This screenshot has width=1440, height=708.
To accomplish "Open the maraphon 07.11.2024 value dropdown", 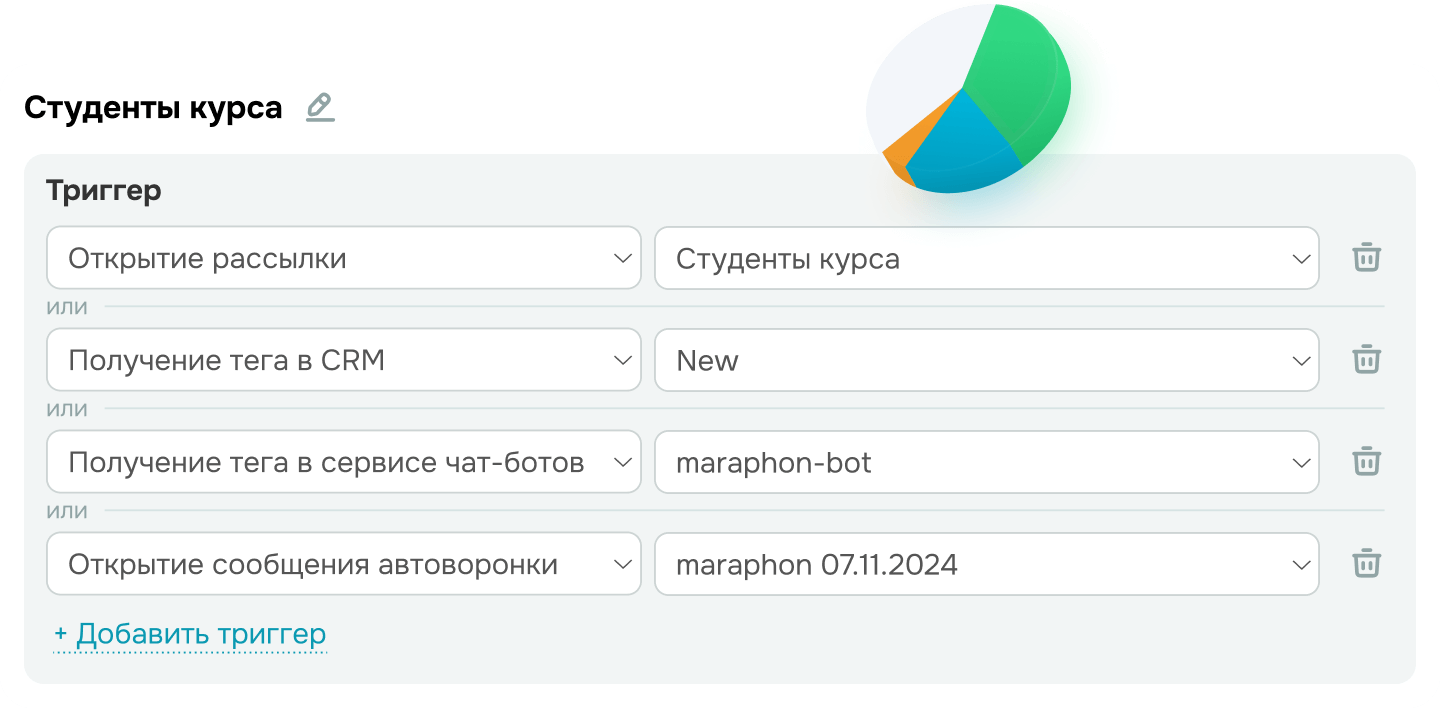I will click(987, 564).
